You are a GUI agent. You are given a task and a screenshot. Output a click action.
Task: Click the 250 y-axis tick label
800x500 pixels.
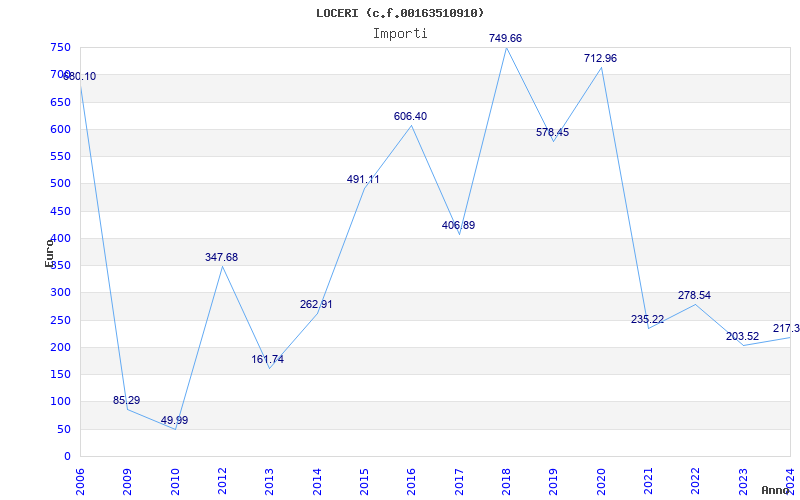click(x=60, y=320)
